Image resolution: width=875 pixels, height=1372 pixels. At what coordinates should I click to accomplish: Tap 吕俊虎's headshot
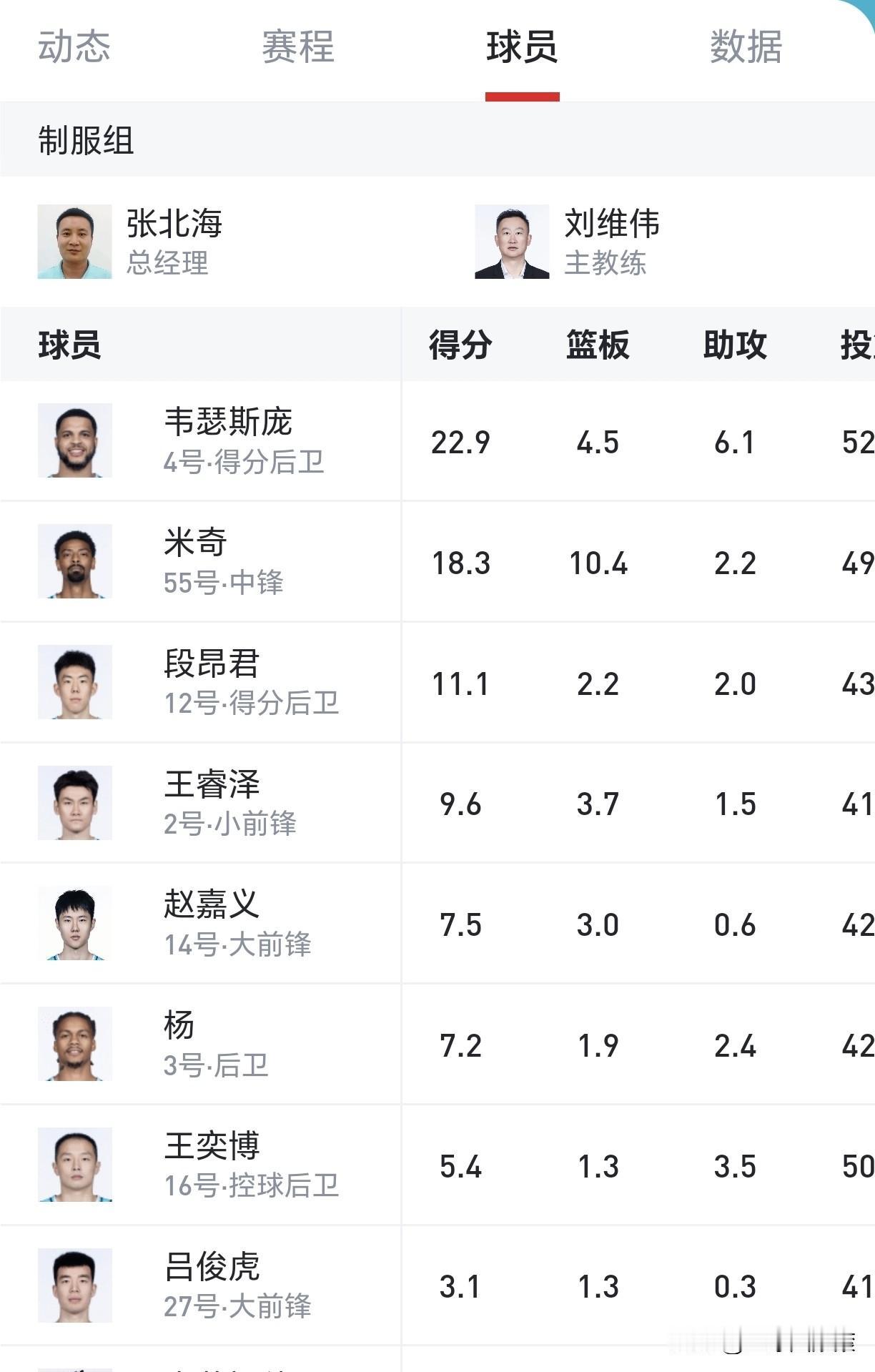pyautogui.click(x=75, y=1285)
